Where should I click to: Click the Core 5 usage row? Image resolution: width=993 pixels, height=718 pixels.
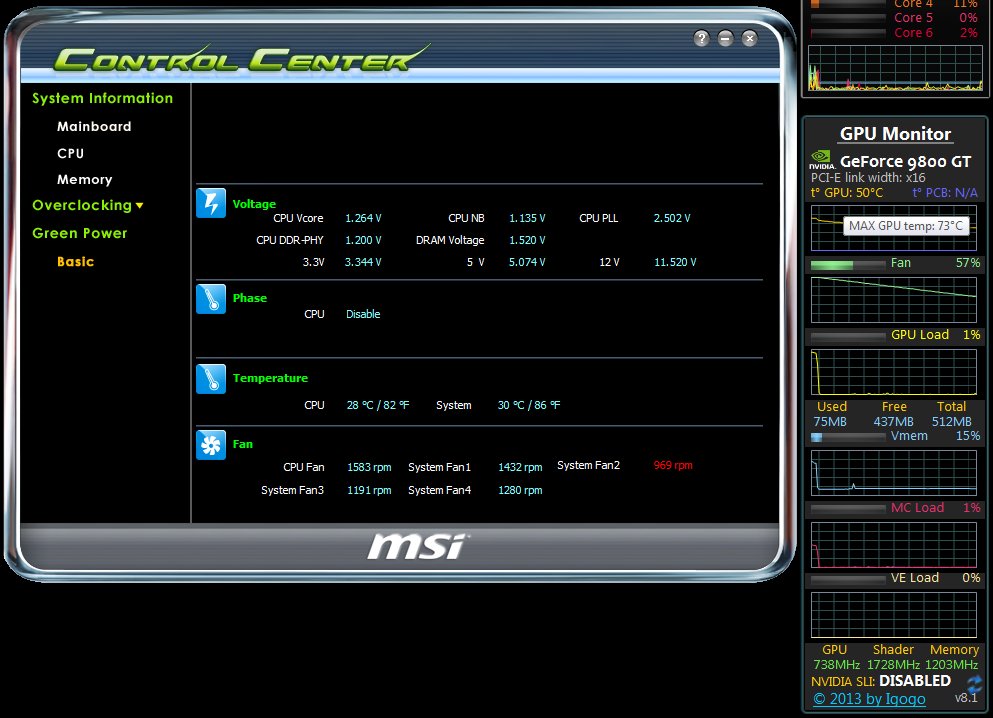point(895,18)
